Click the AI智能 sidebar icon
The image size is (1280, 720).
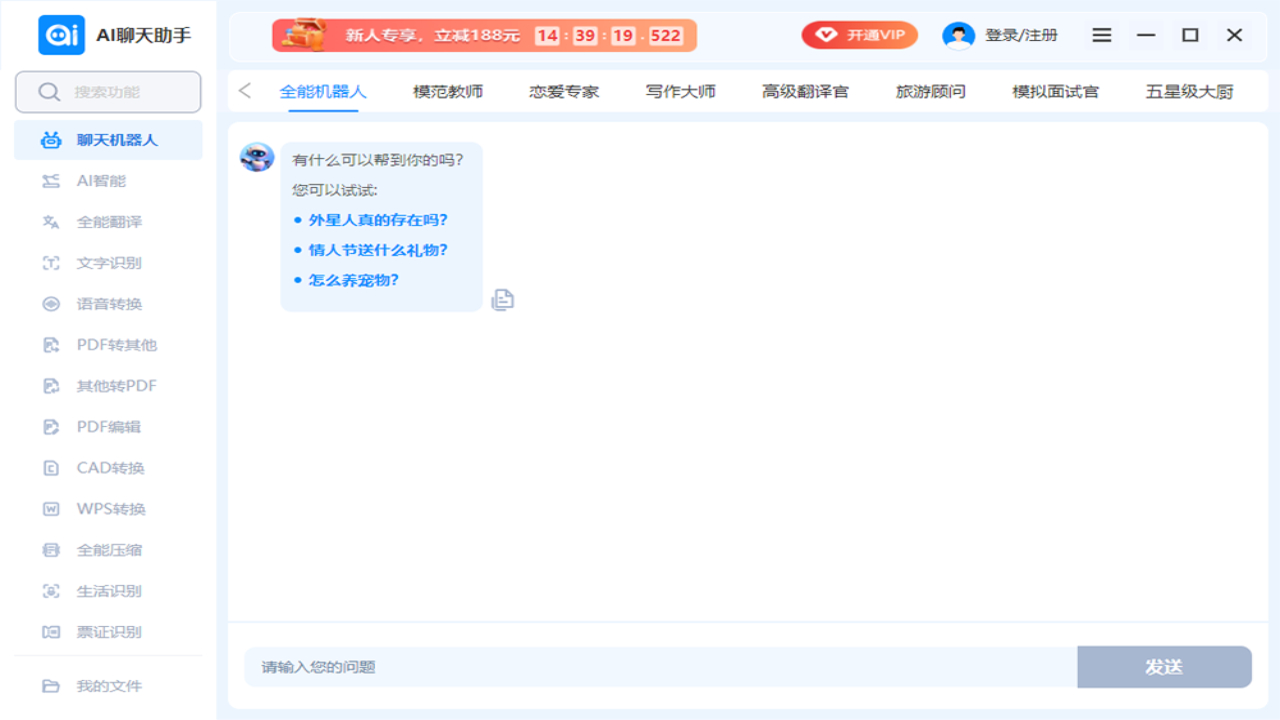[51, 181]
